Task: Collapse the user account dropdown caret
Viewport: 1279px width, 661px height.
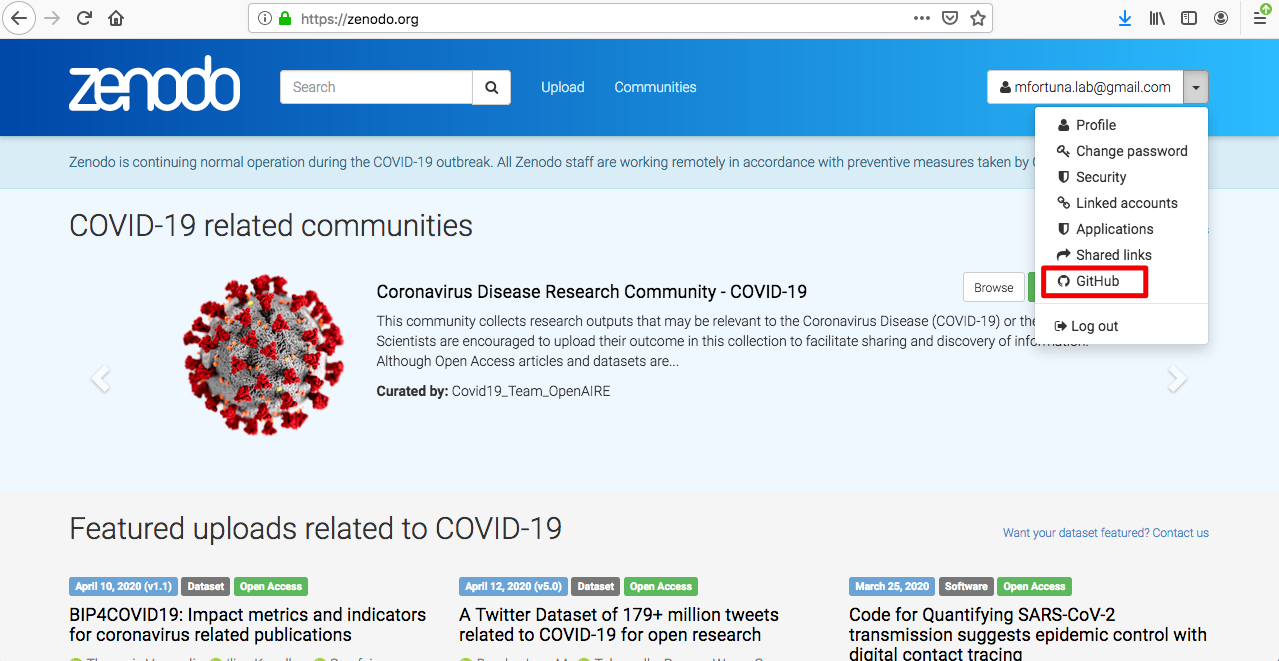Action: pyautogui.click(x=1196, y=87)
